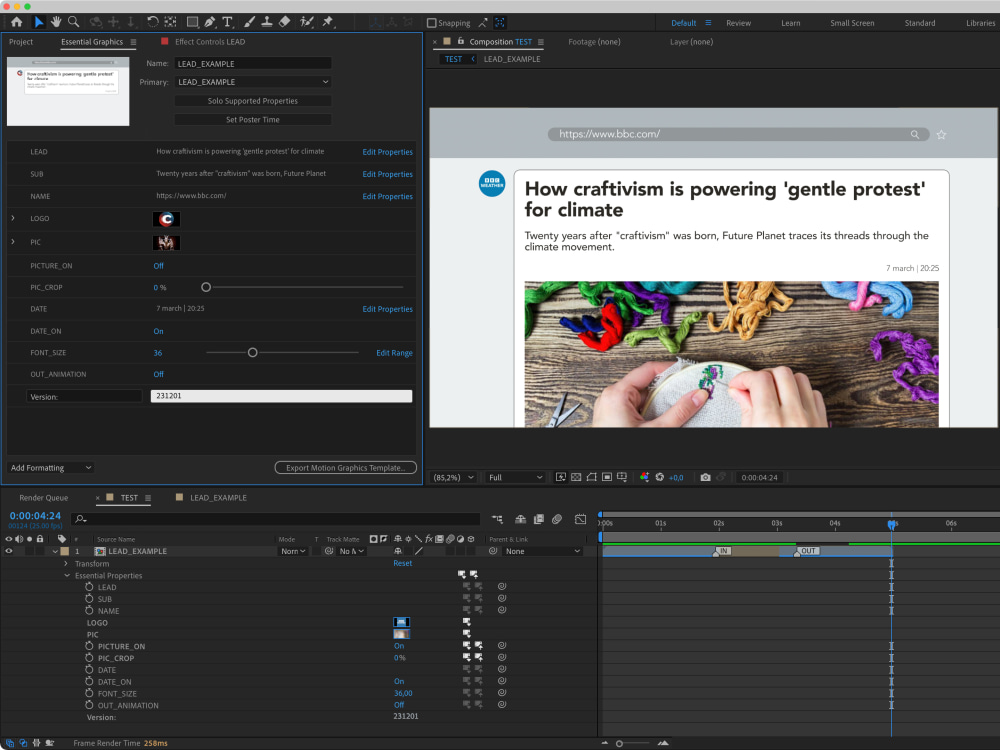
Task: Open the show channel RGB icon
Action: [x=644, y=477]
